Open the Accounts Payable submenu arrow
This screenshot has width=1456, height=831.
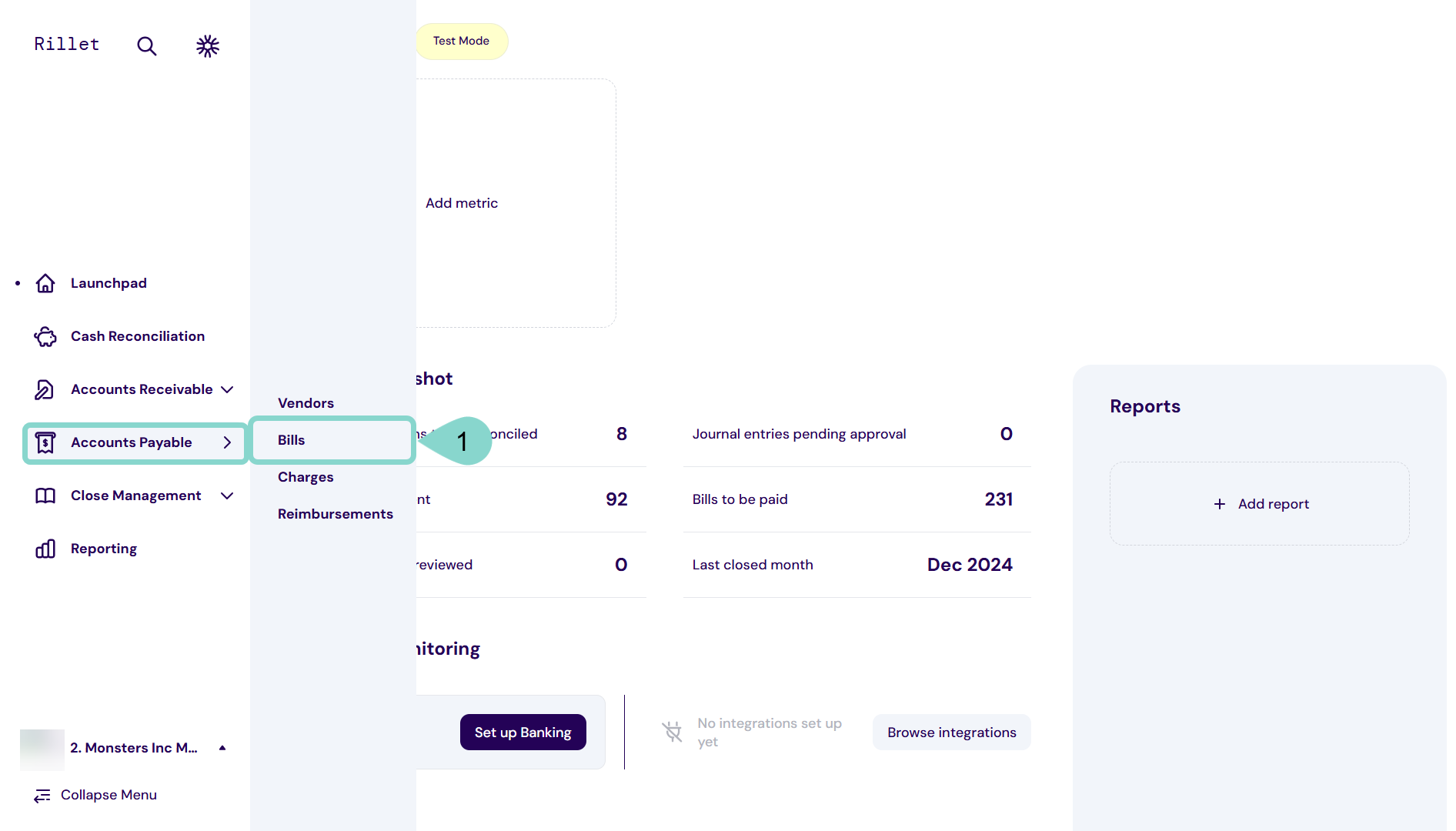(227, 442)
